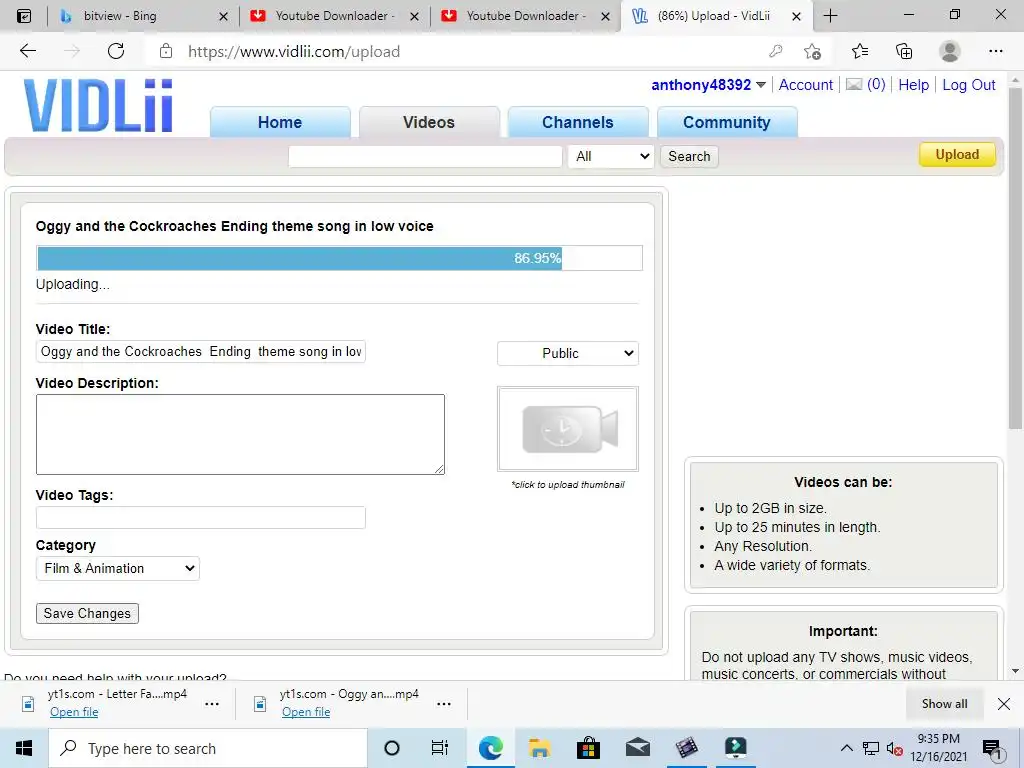Image resolution: width=1024 pixels, height=768 pixels.
Task: Close the Upload - VidLii tab
Action: click(x=796, y=16)
